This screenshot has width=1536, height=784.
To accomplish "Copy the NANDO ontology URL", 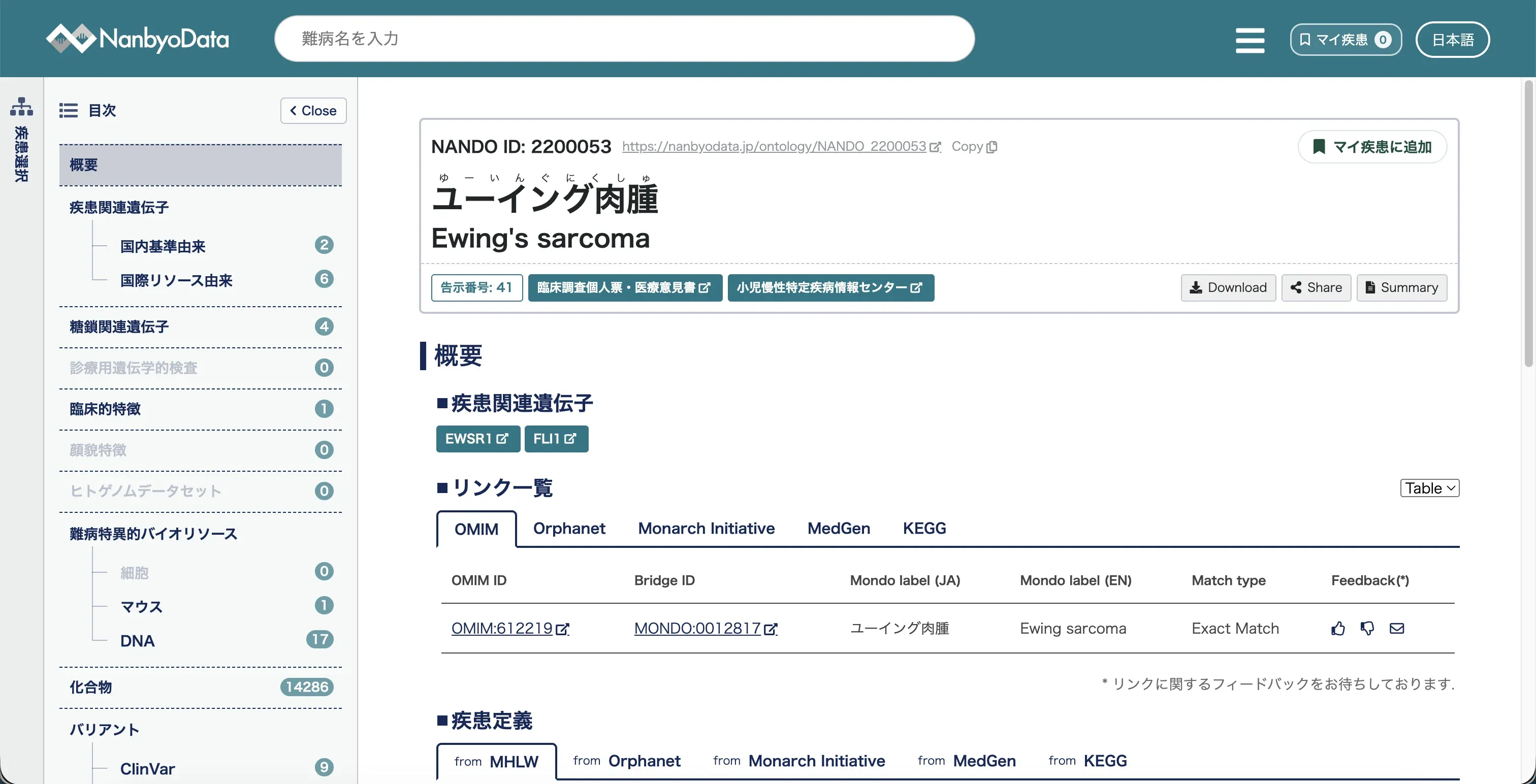I will pyautogui.click(x=974, y=147).
